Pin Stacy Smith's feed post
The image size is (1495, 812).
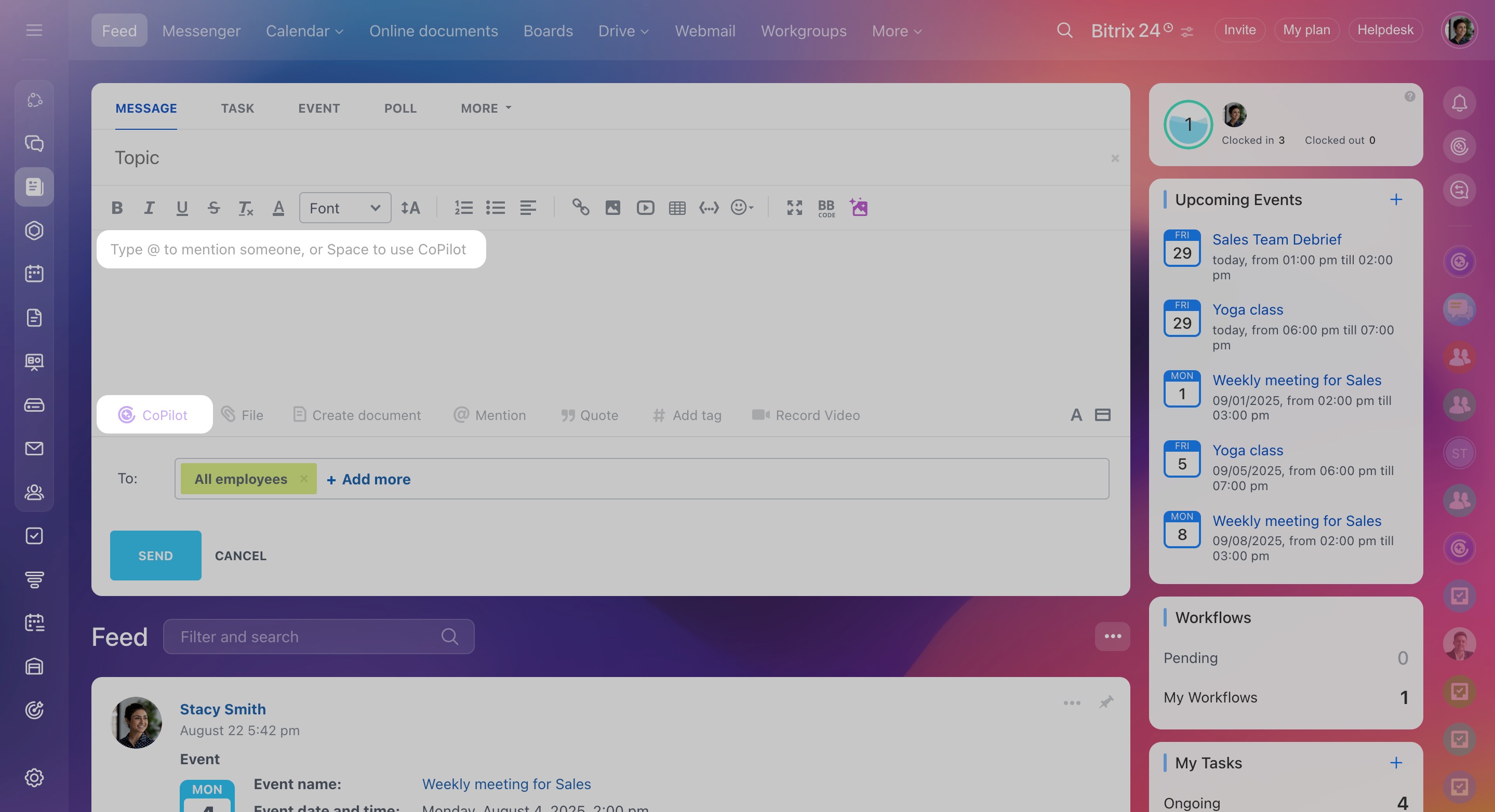[1105, 702]
